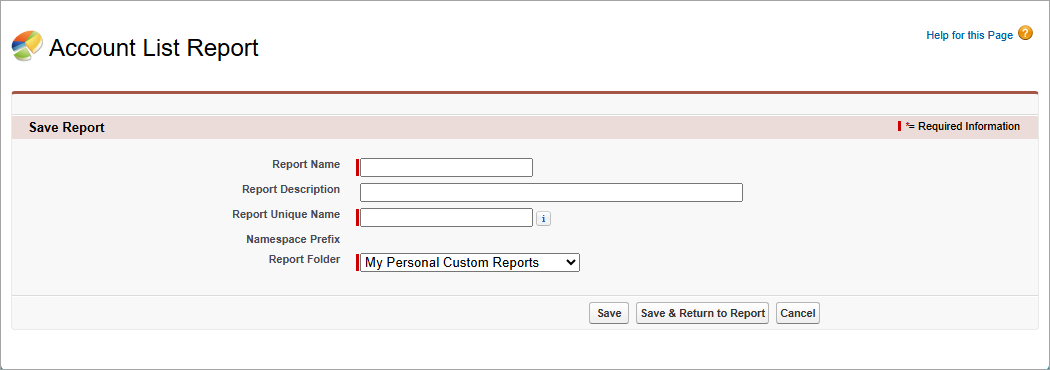Focus the Report Name text field
Viewport: 1050px width, 370px height.
pos(447,167)
